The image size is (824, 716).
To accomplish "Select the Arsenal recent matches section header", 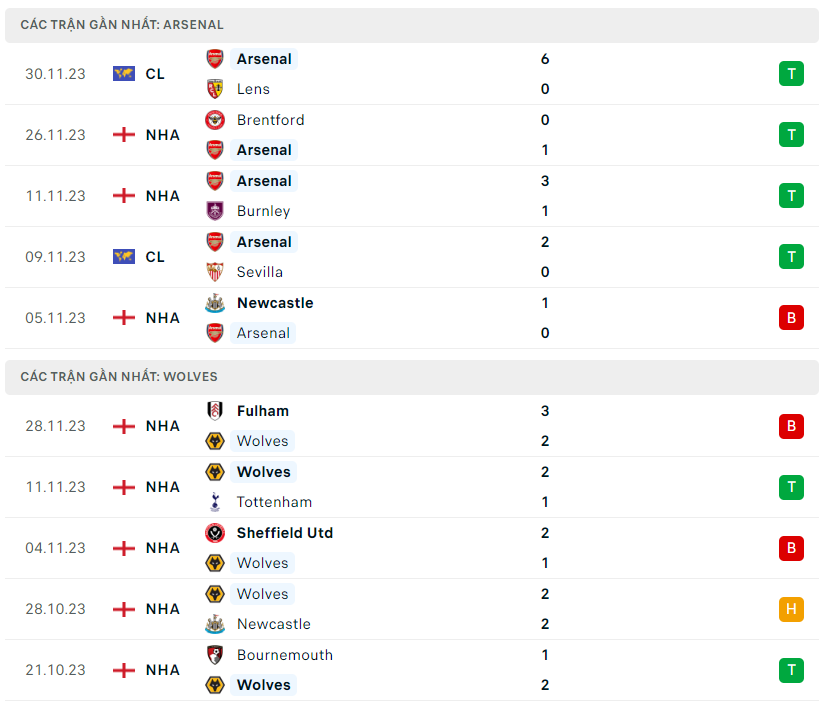I will click(122, 24).
